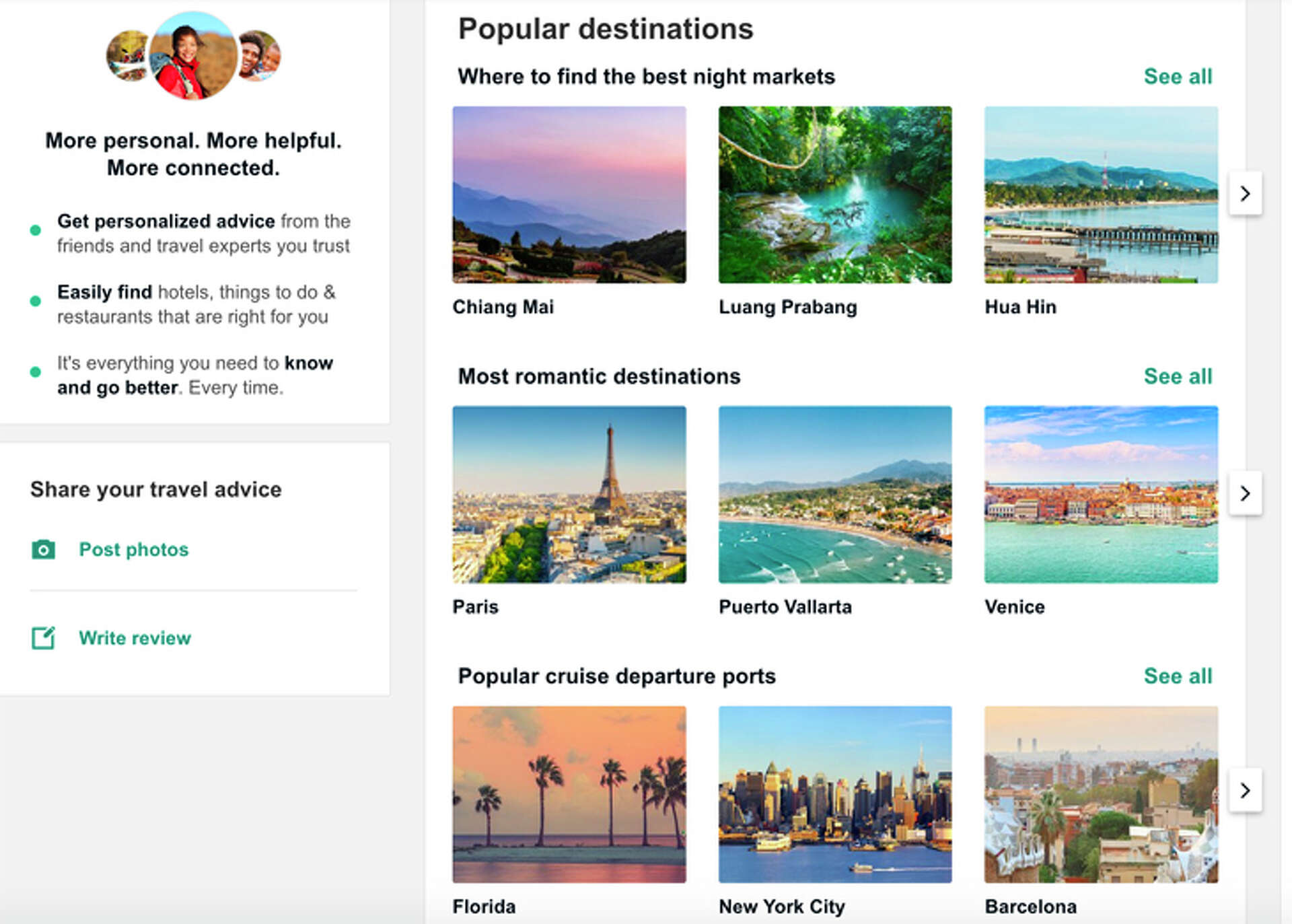Open See all for night markets

click(x=1178, y=77)
